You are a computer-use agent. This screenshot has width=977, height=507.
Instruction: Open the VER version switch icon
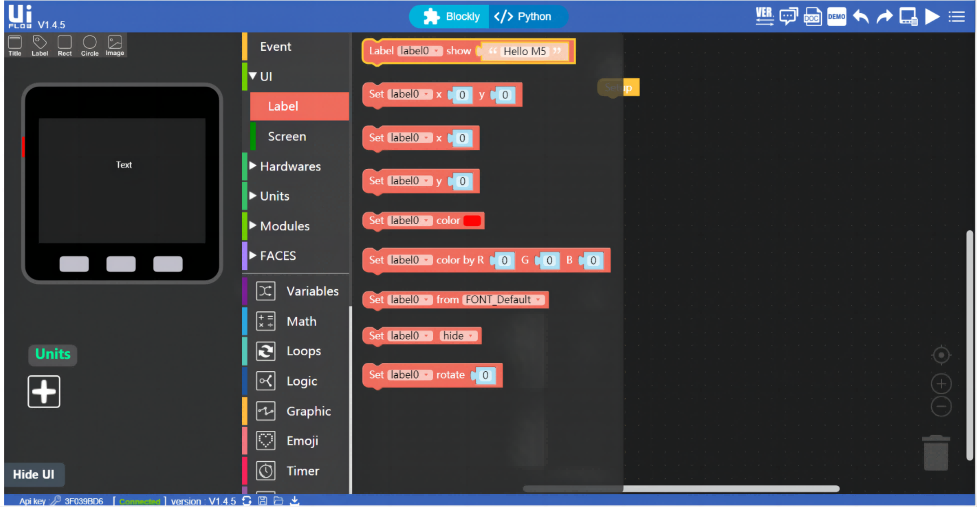[765, 16]
